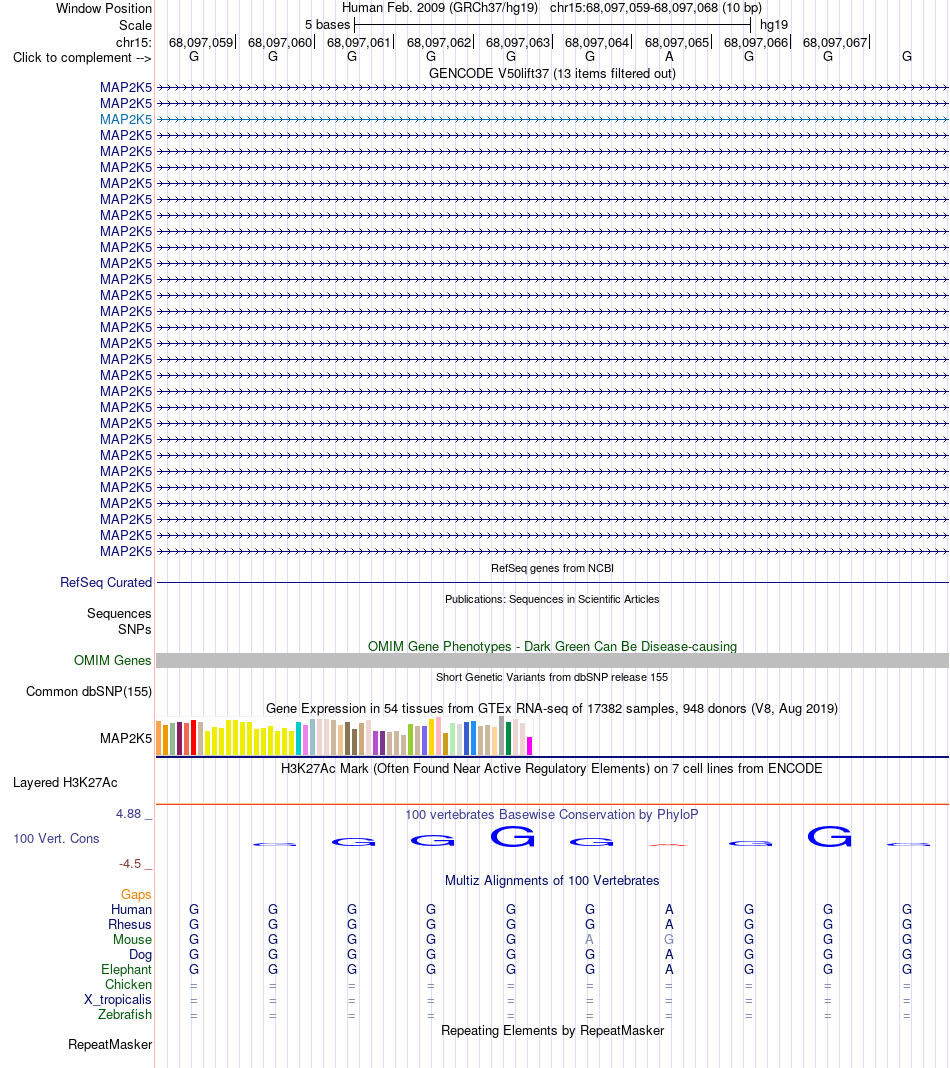Open the RefSeq Curated track label

tap(106, 582)
